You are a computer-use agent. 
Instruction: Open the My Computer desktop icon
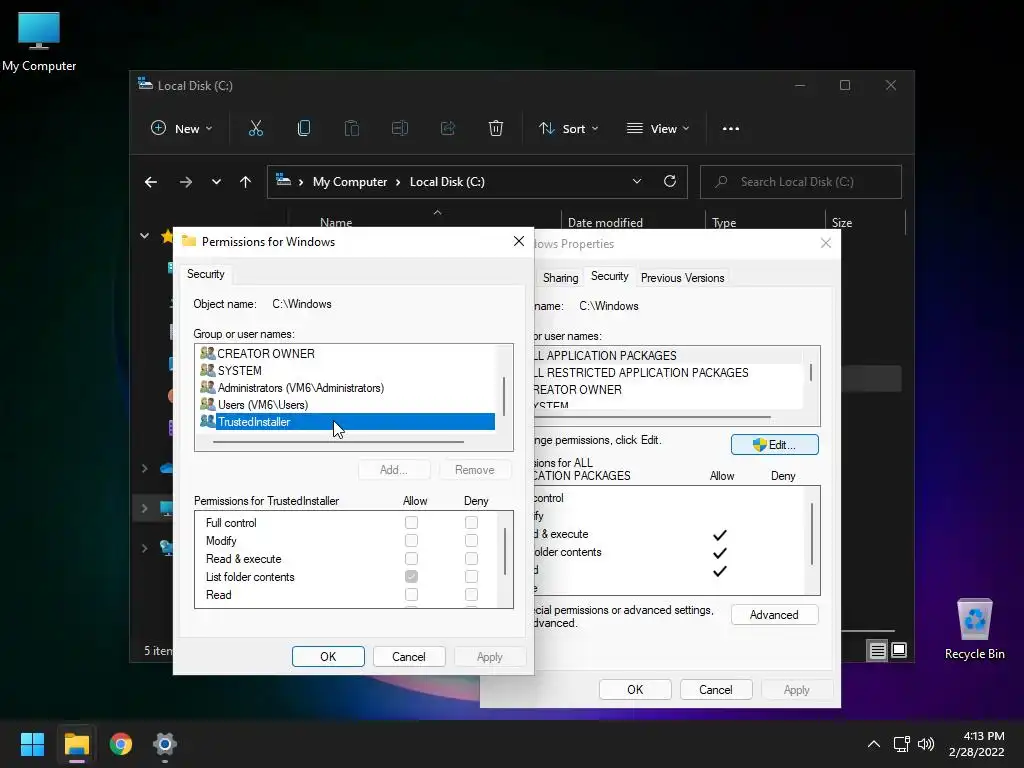(39, 41)
